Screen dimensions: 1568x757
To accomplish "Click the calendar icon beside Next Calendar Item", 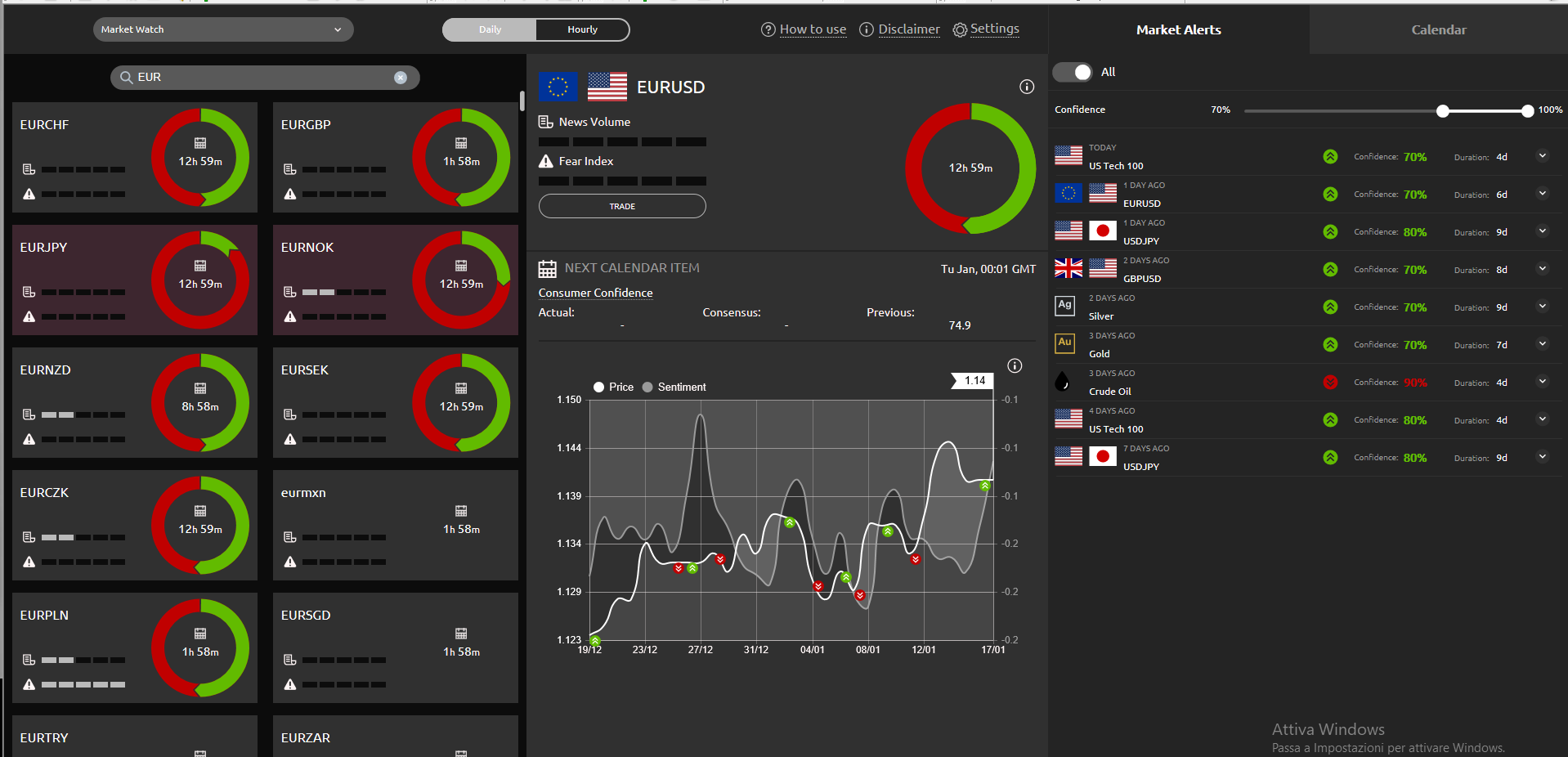I will coord(548,269).
